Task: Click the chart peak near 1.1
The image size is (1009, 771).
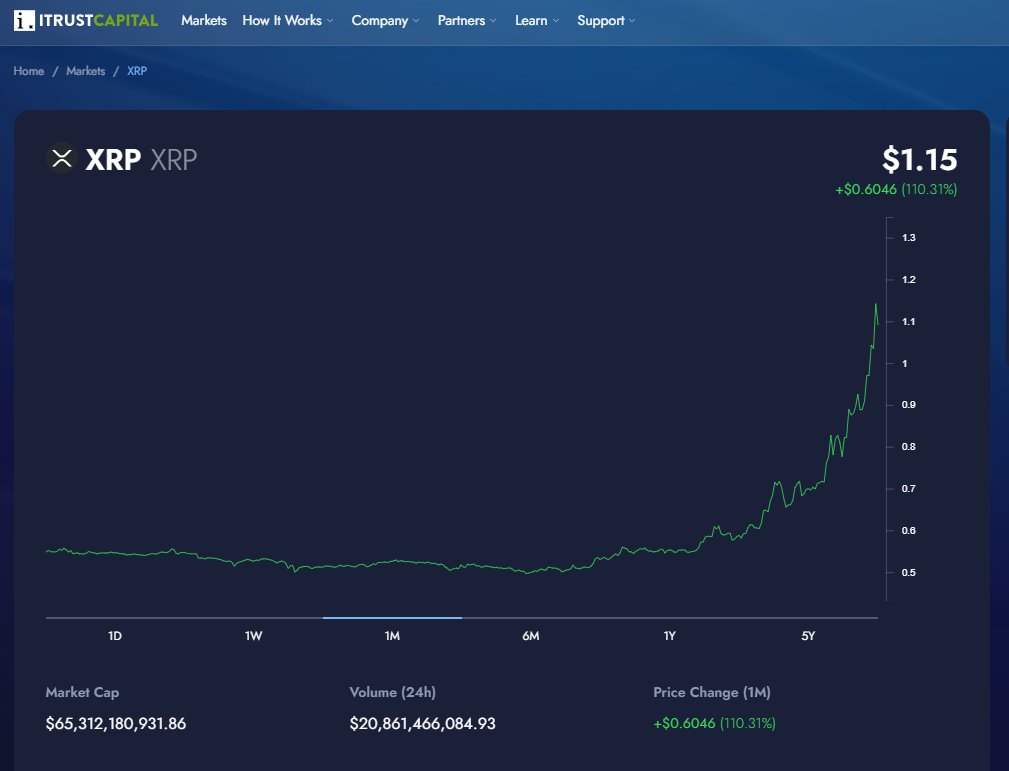Action: click(876, 305)
